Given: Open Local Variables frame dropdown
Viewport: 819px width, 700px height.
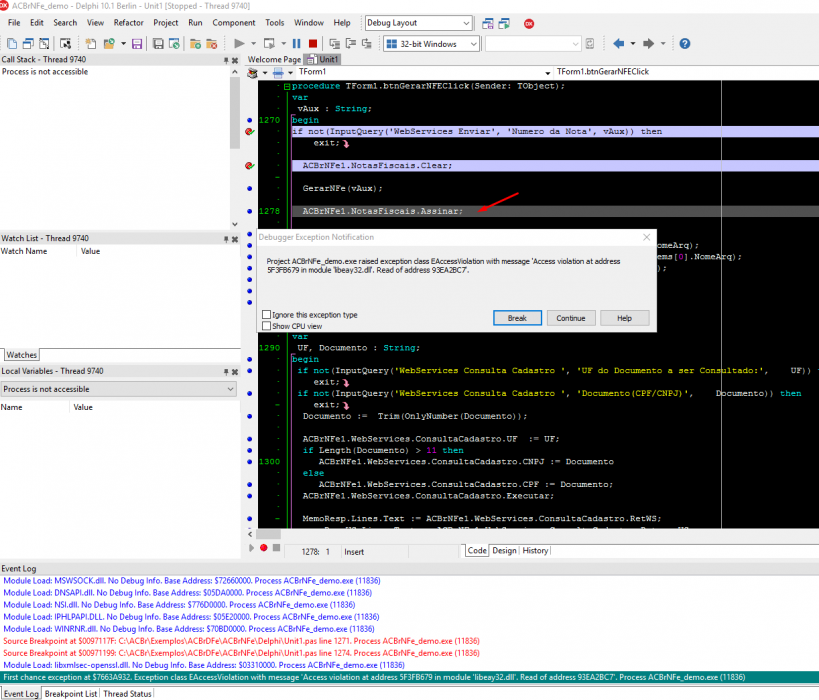Looking at the screenshot, I should point(230,389).
